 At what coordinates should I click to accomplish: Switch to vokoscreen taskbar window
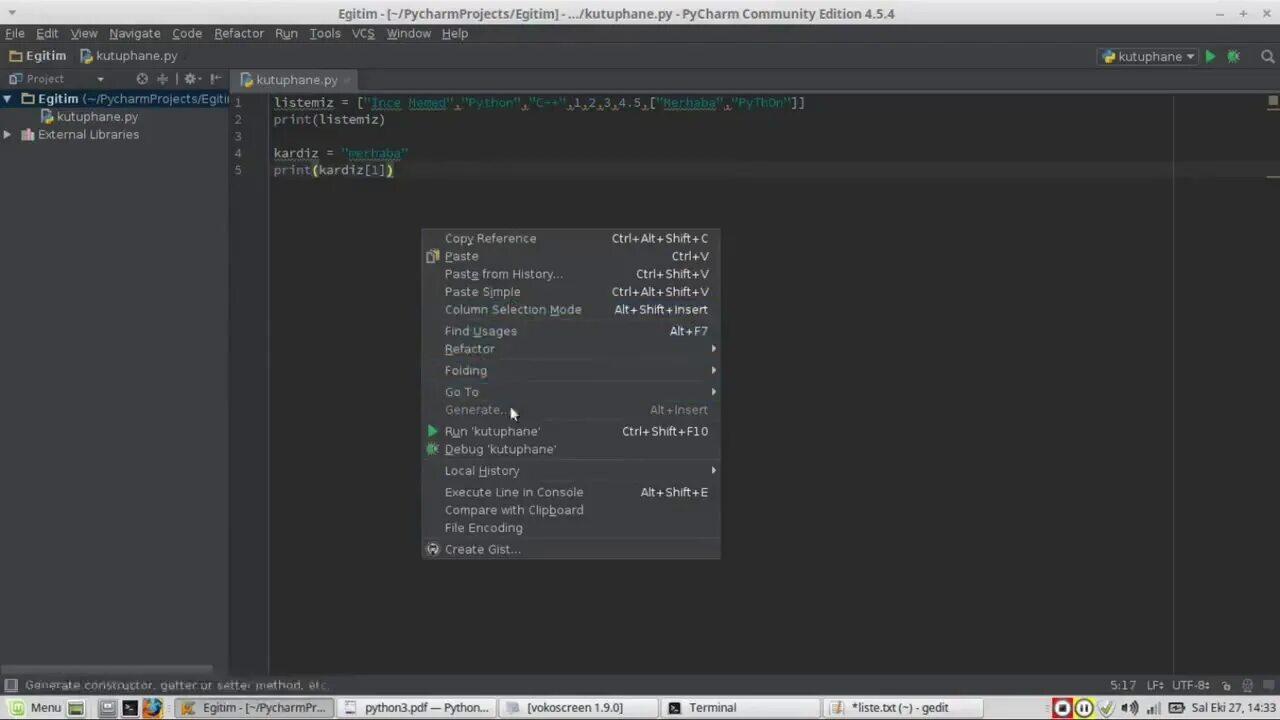click(x=577, y=707)
